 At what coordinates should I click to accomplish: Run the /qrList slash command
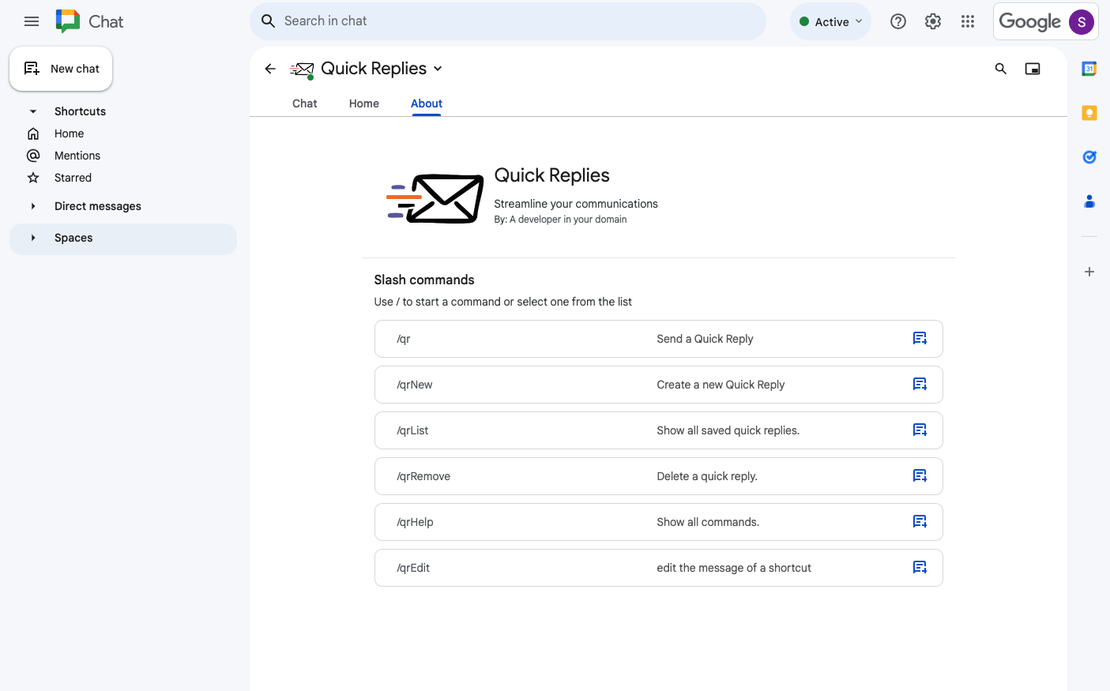tap(658, 430)
